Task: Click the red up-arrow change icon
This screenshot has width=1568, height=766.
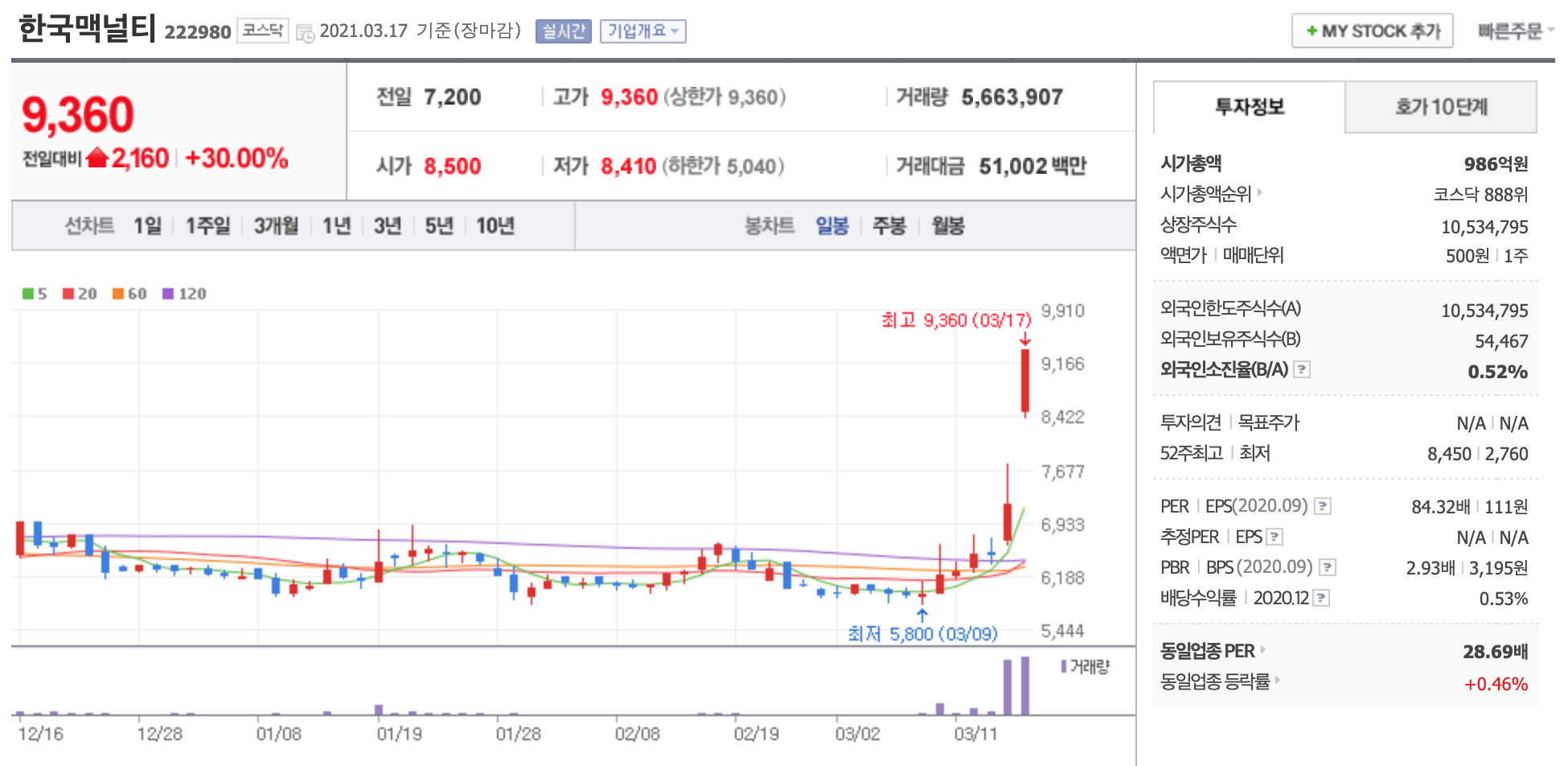Action: click(x=97, y=157)
